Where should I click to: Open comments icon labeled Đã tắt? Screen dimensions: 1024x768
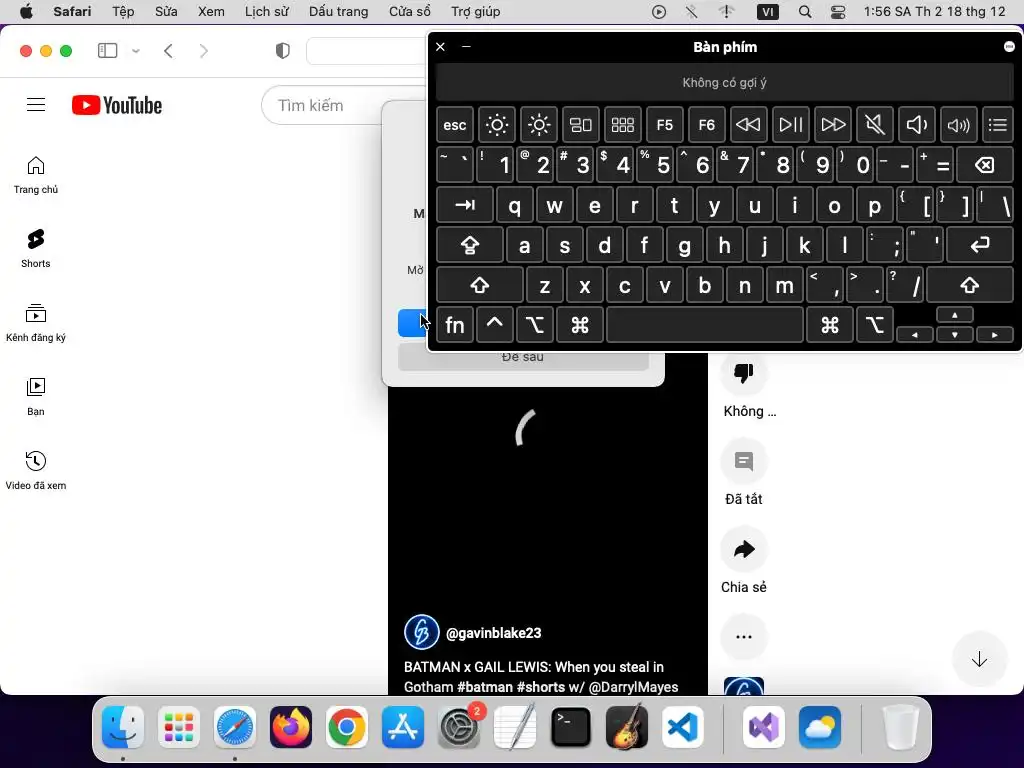click(744, 461)
